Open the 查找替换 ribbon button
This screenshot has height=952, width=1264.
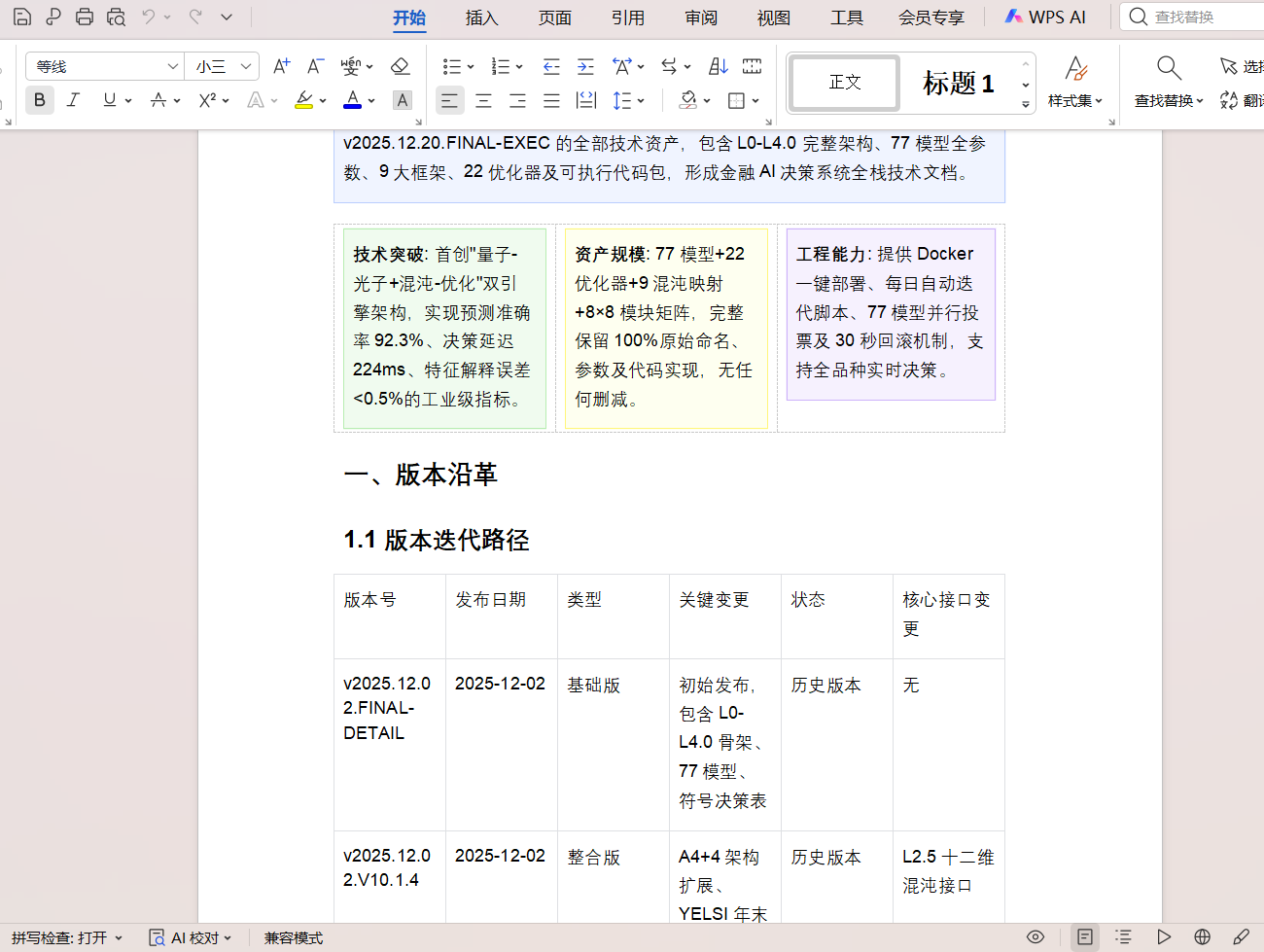[x=1169, y=82]
